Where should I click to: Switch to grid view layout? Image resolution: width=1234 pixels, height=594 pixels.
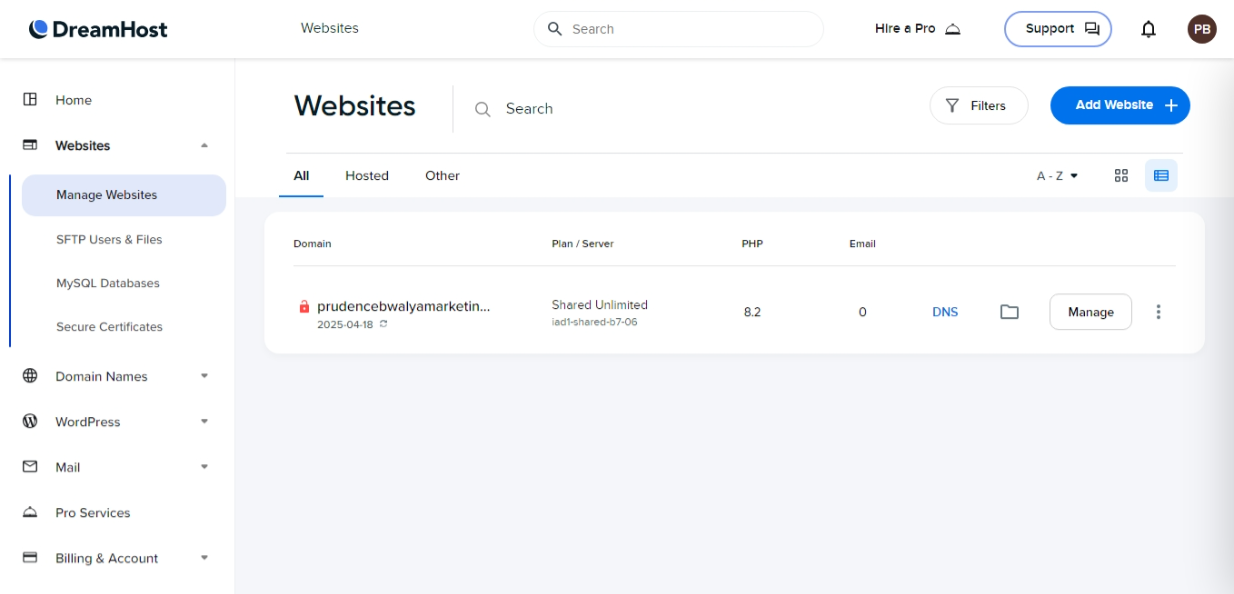[x=1121, y=175]
